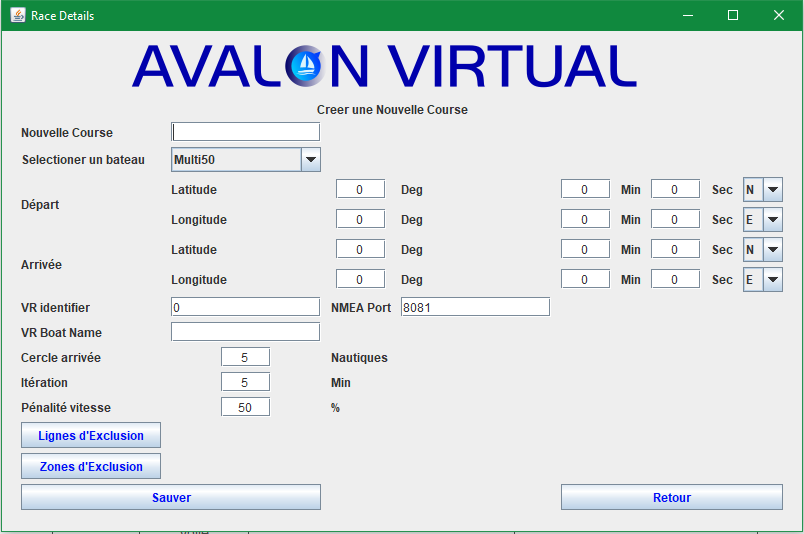Click Départ Latitude Deg field
The image size is (804, 534).
(x=360, y=189)
